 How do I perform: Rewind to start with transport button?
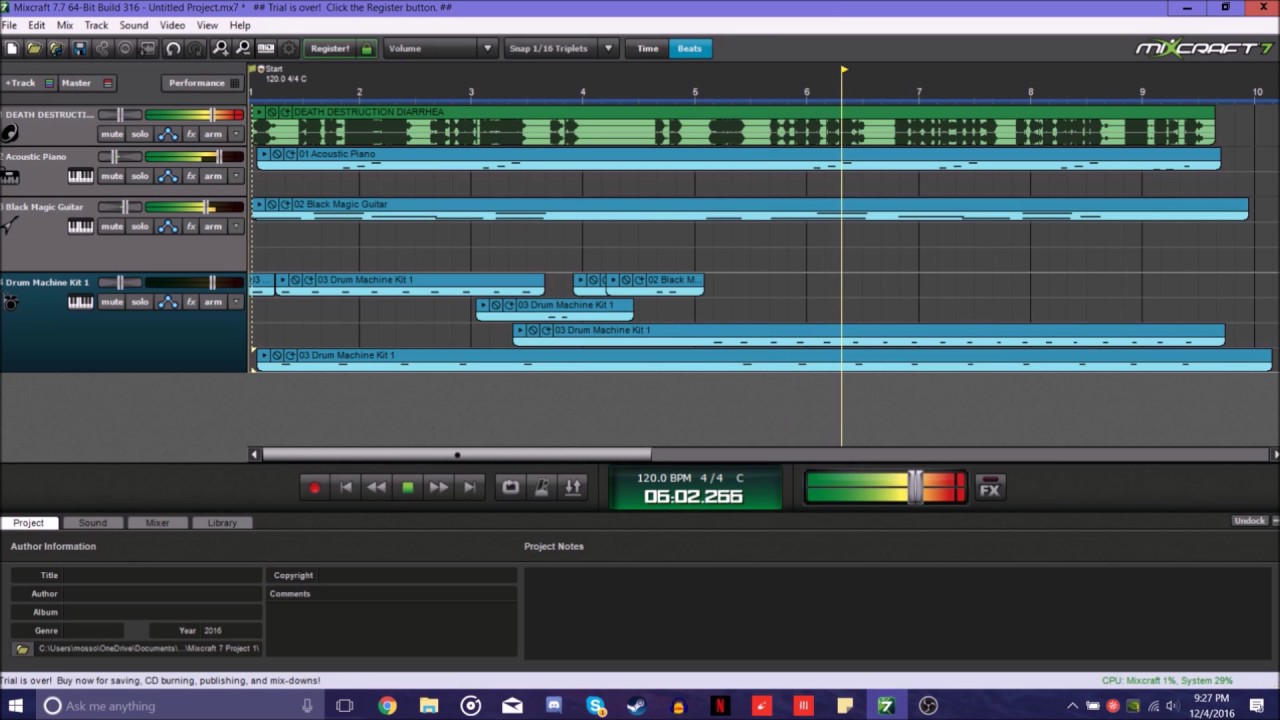[x=346, y=487]
